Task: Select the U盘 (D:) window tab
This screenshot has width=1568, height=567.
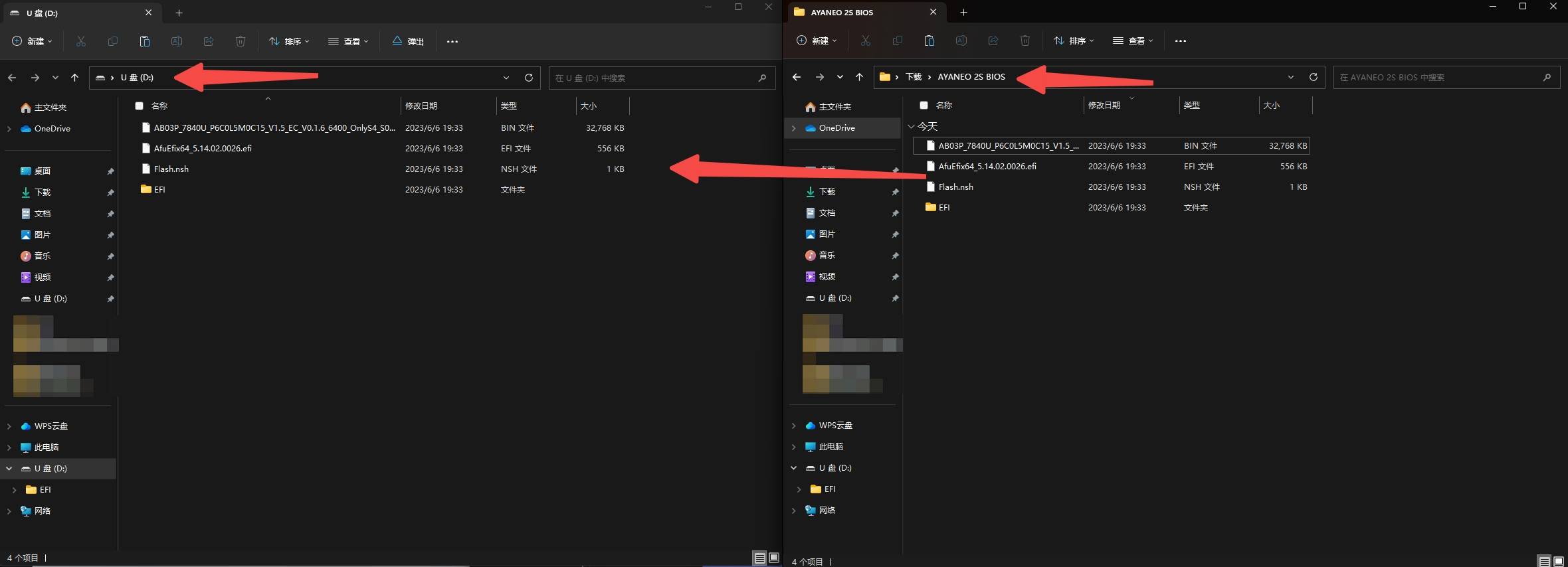Action: (81, 13)
